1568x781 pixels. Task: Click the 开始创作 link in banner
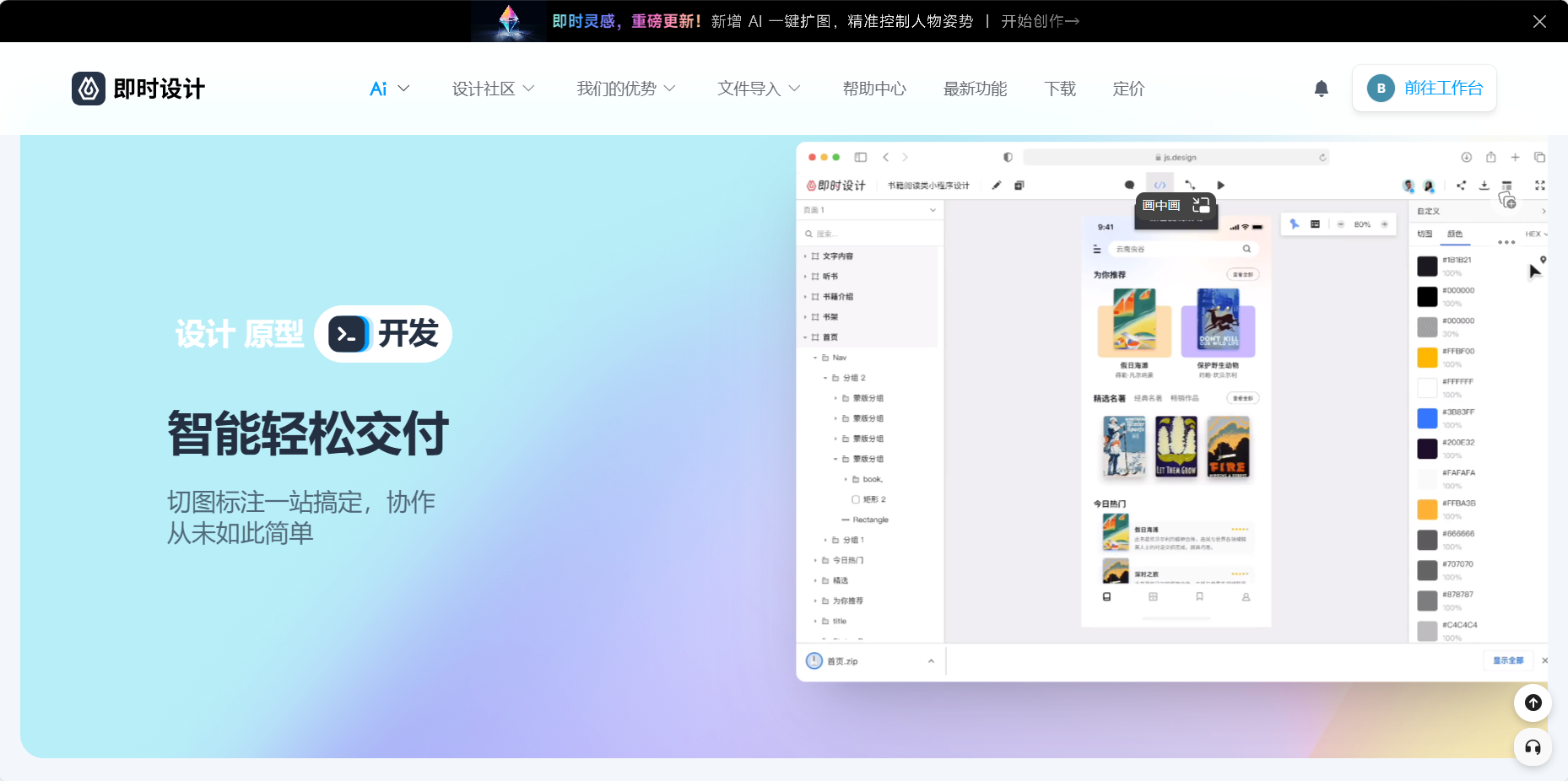(1040, 21)
